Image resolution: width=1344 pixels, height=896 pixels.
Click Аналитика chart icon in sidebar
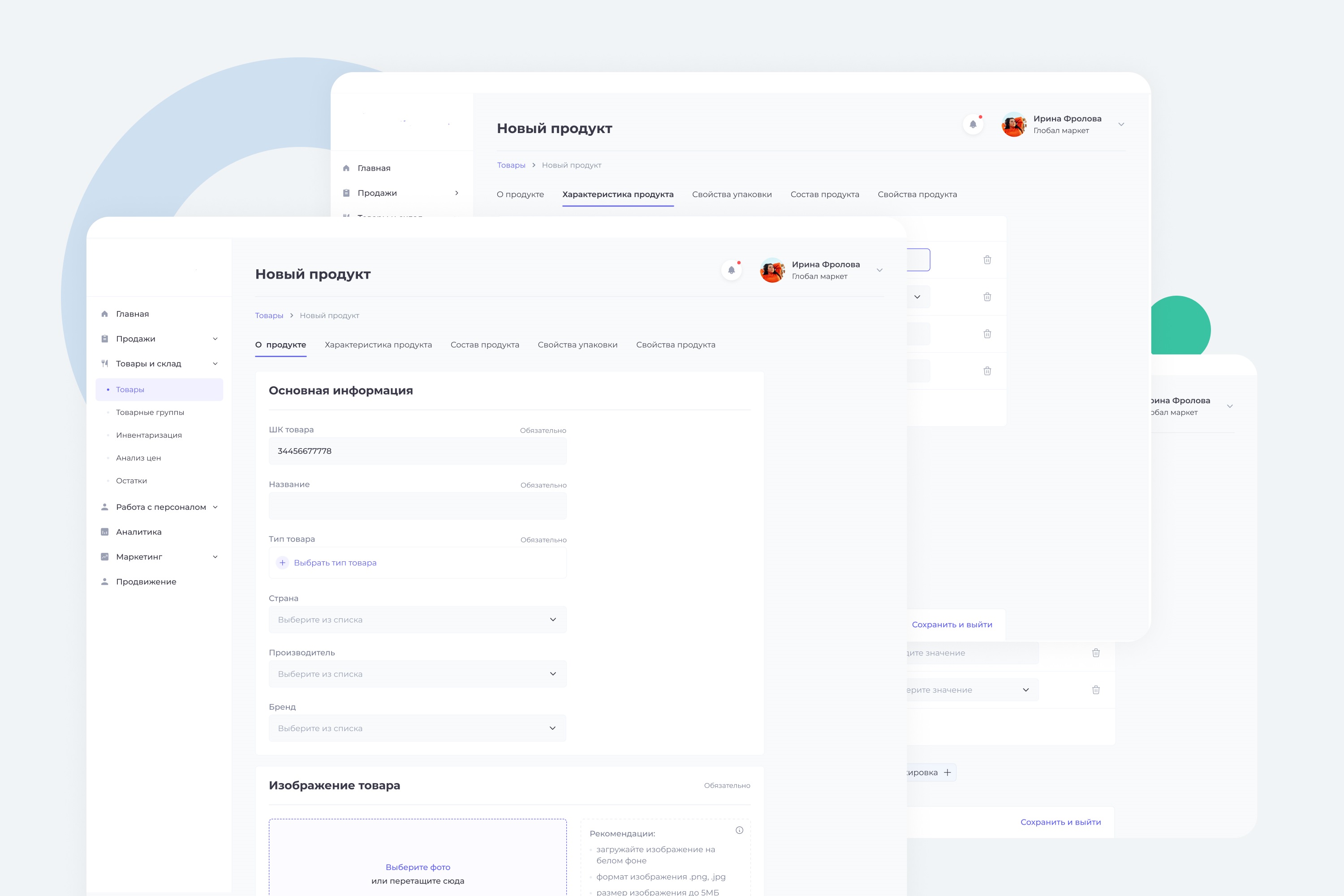(104, 532)
